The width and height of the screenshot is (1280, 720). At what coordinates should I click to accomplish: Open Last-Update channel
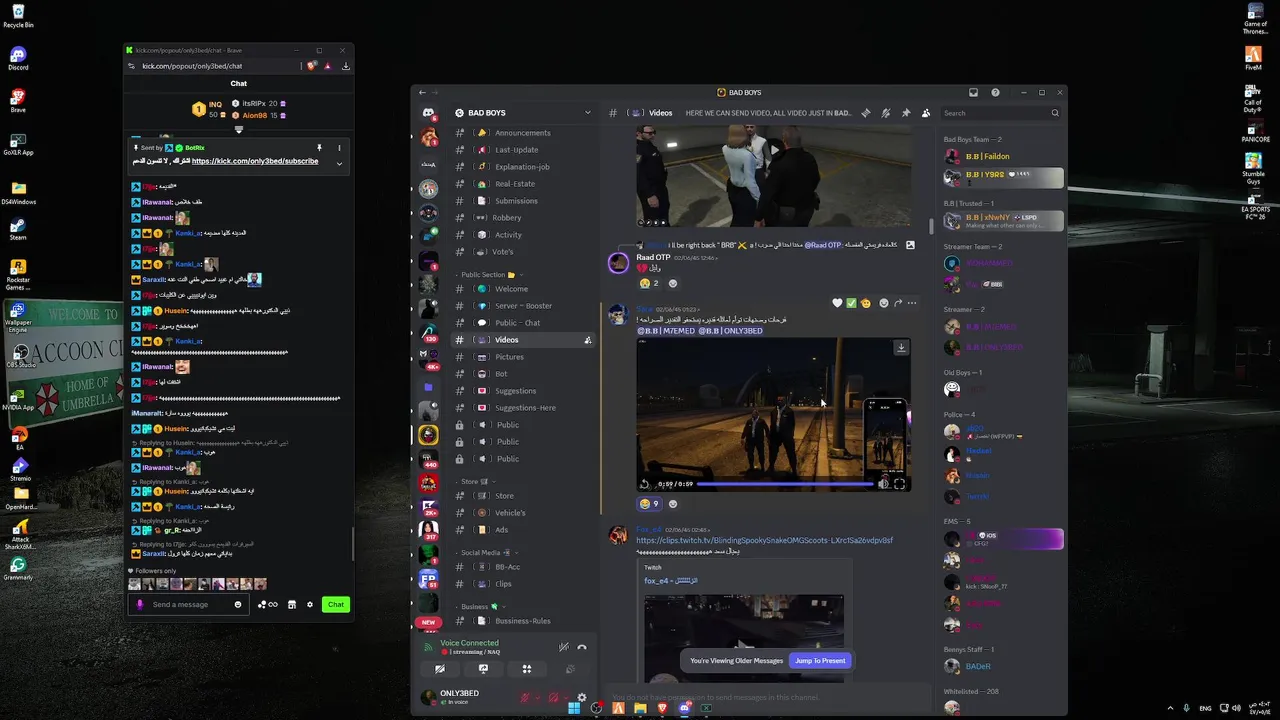click(x=522, y=150)
